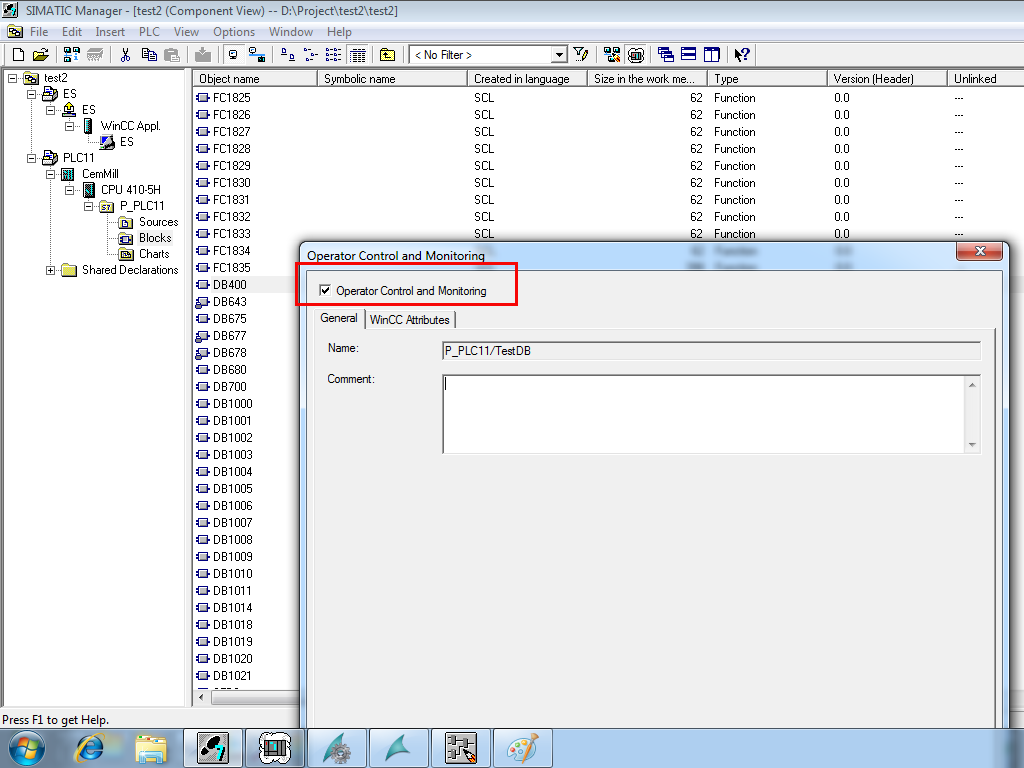This screenshot has height=768, width=1024.
Task: Click the Copy toolbar icon
Action: tap(149, 55)
